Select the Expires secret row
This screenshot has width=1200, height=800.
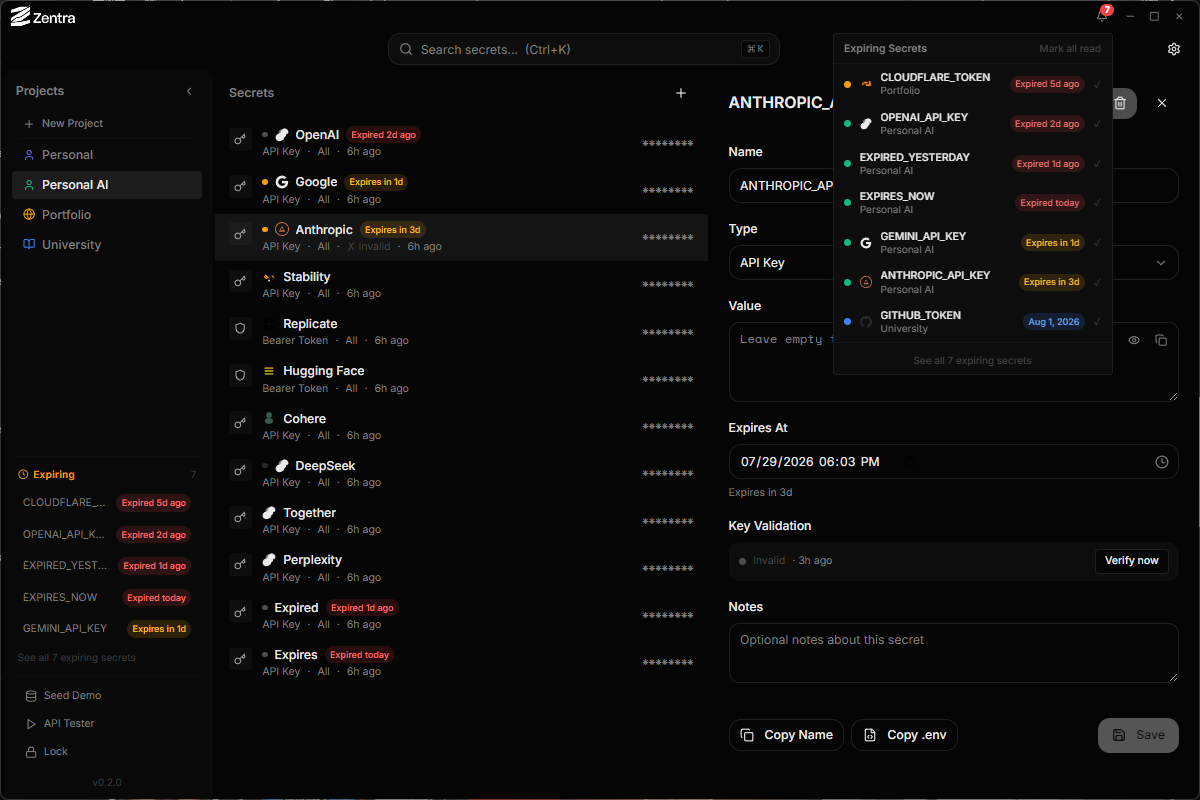point(461,663)
